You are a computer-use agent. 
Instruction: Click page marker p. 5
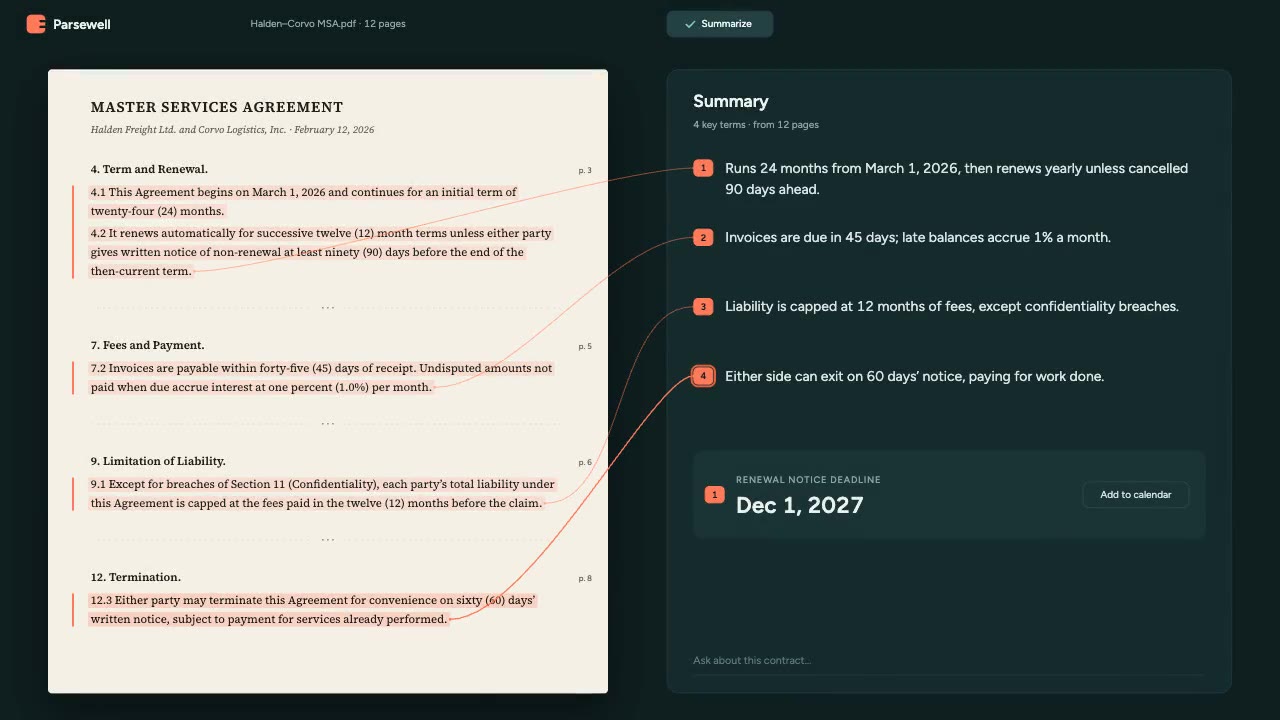[585, 346]
